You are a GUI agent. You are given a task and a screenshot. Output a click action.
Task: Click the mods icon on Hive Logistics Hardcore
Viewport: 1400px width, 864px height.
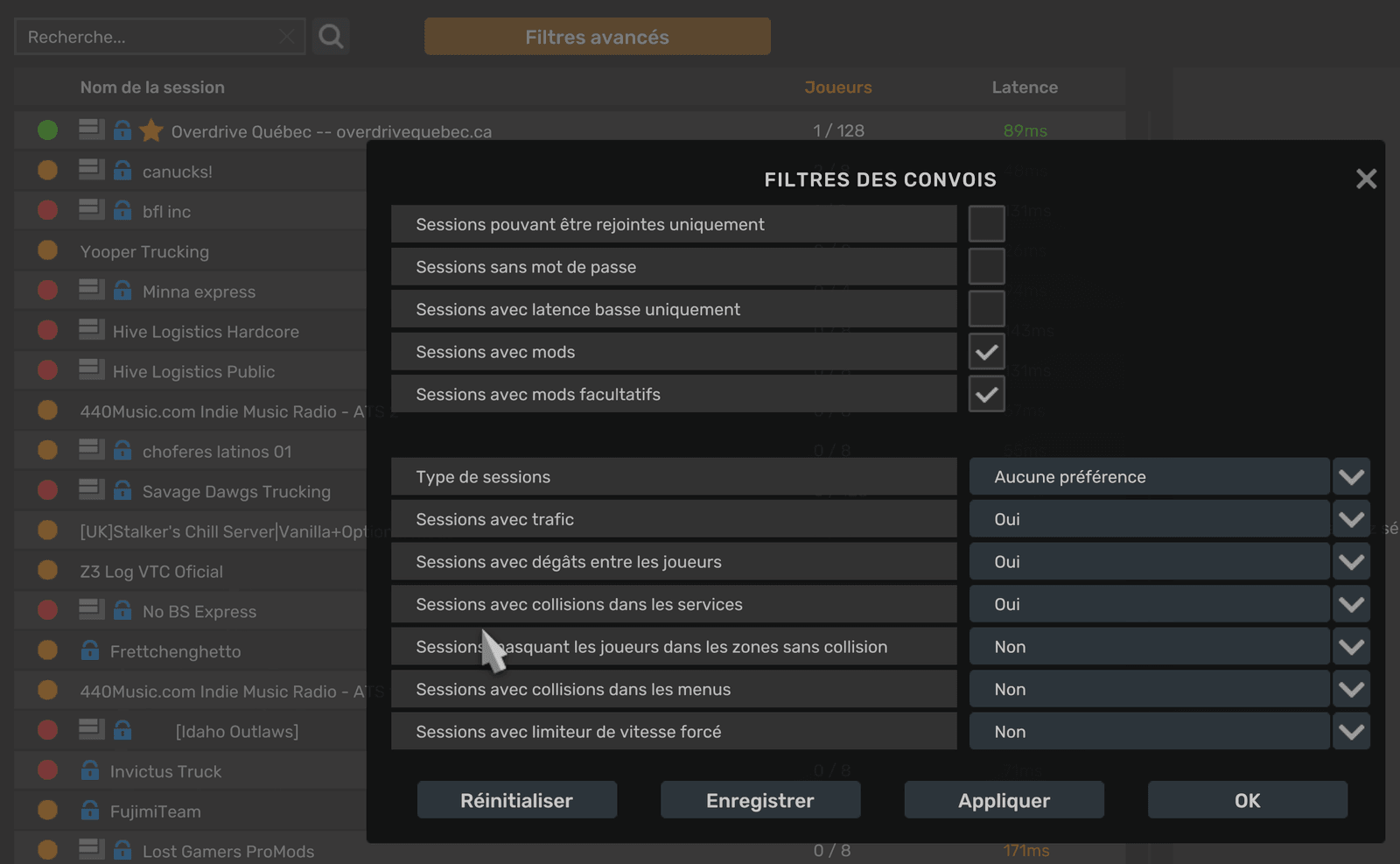pos(91,329)
